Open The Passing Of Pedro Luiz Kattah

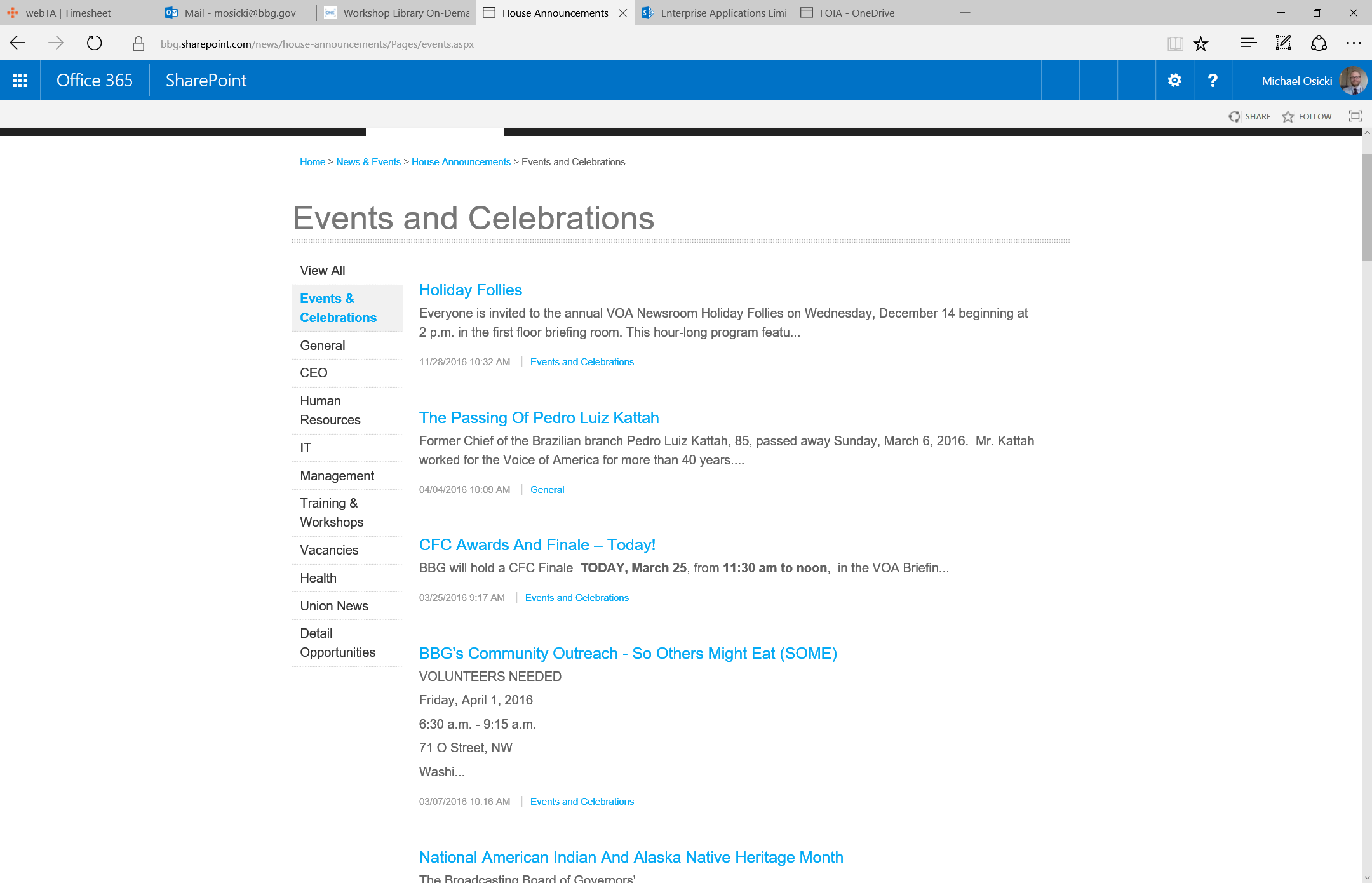[539, 418]
